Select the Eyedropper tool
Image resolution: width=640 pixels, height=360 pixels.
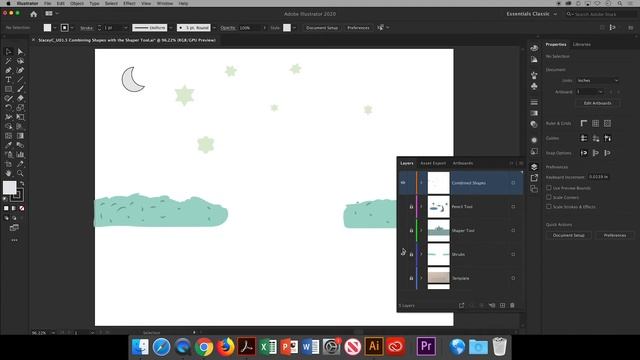(8, 145)
